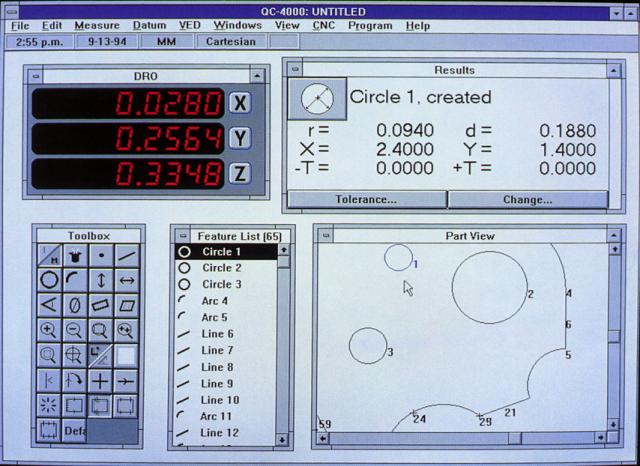Select the Arc measurement tool

pyautogui.click(x=75, y=281)
